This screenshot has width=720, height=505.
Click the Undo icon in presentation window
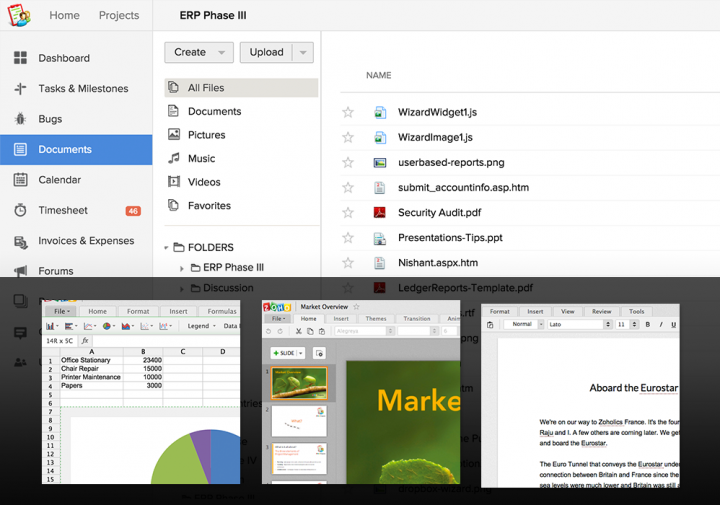269,331
